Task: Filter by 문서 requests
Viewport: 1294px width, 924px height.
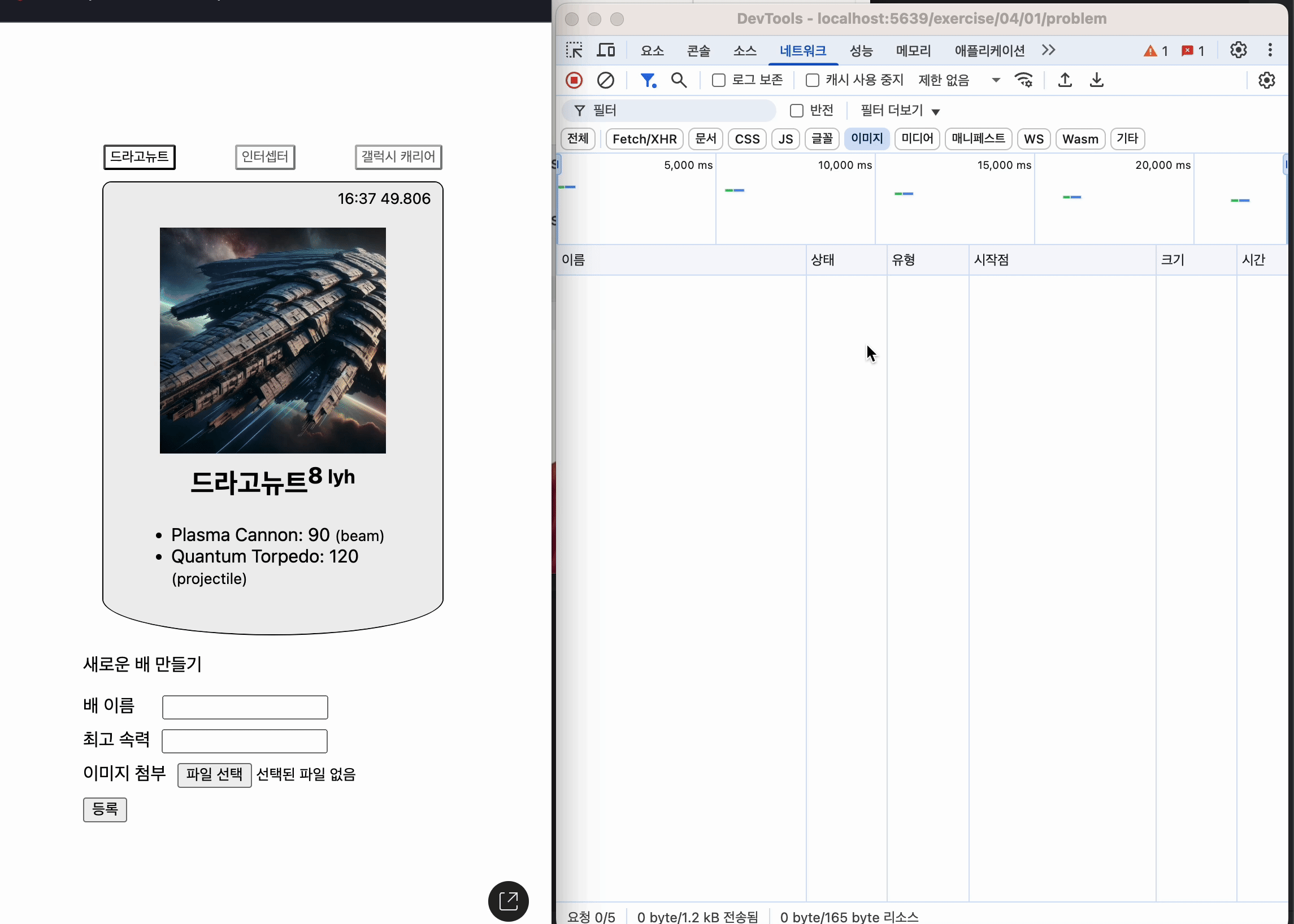Action: [x=705, y=139]
